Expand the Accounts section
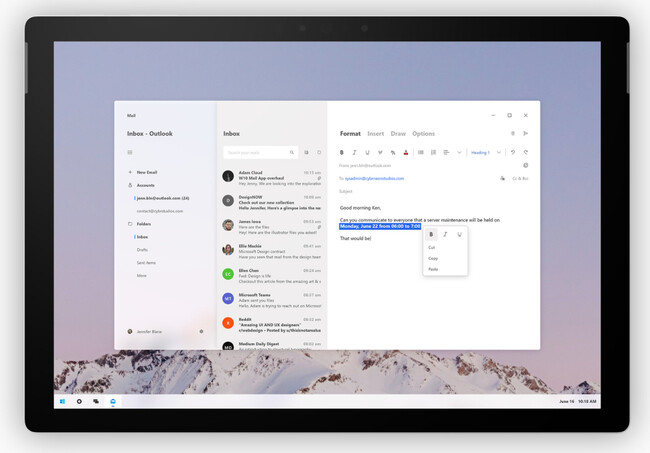The height and width of the screenshot is (453, 650). tap(146, 185)
